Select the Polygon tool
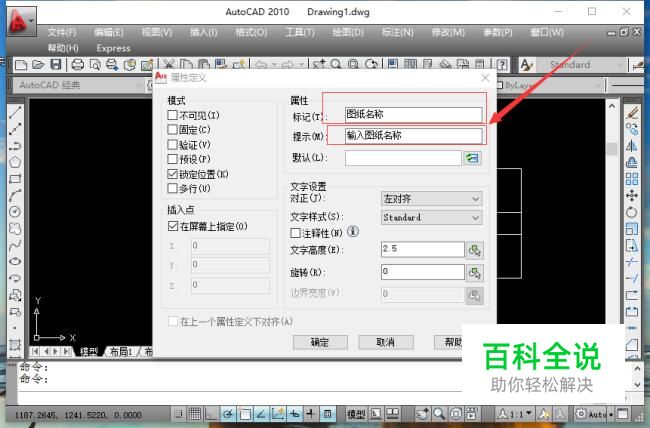 (x=15, y=162)
